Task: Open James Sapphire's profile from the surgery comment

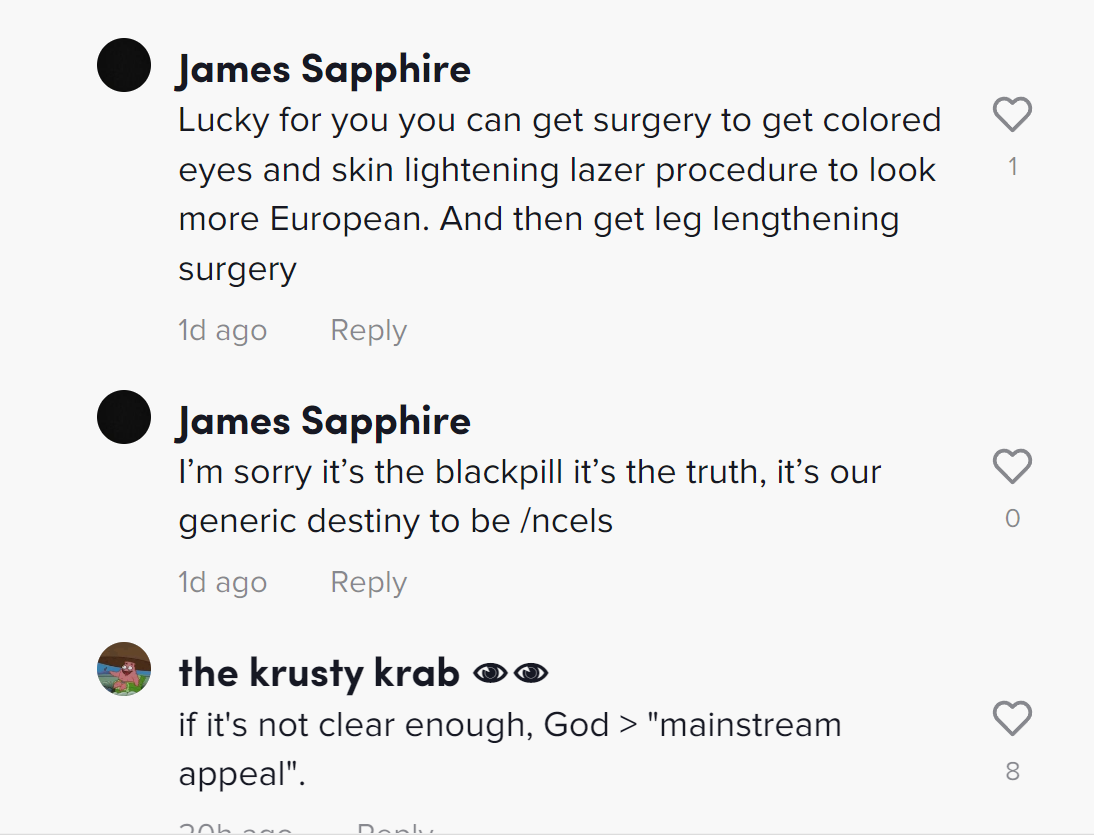Action: point(324,69)
